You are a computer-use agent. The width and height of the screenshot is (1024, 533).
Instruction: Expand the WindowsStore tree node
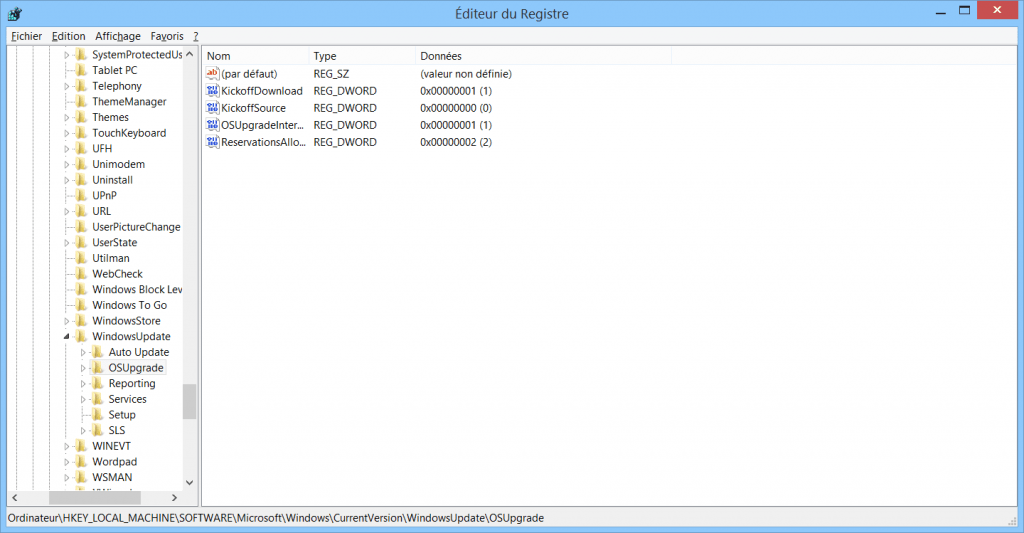point(67,321)
